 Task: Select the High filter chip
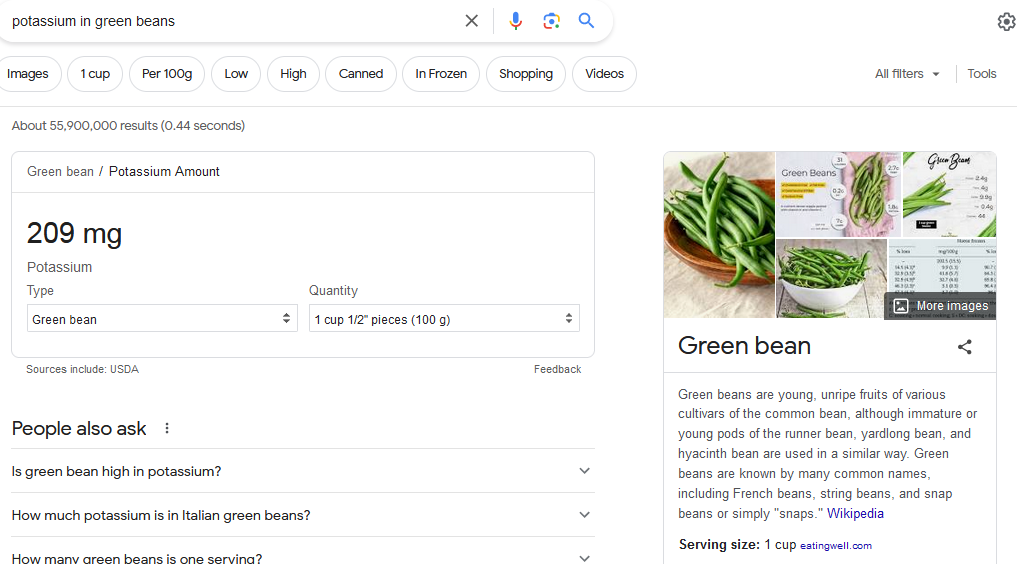tap(293, 74)
